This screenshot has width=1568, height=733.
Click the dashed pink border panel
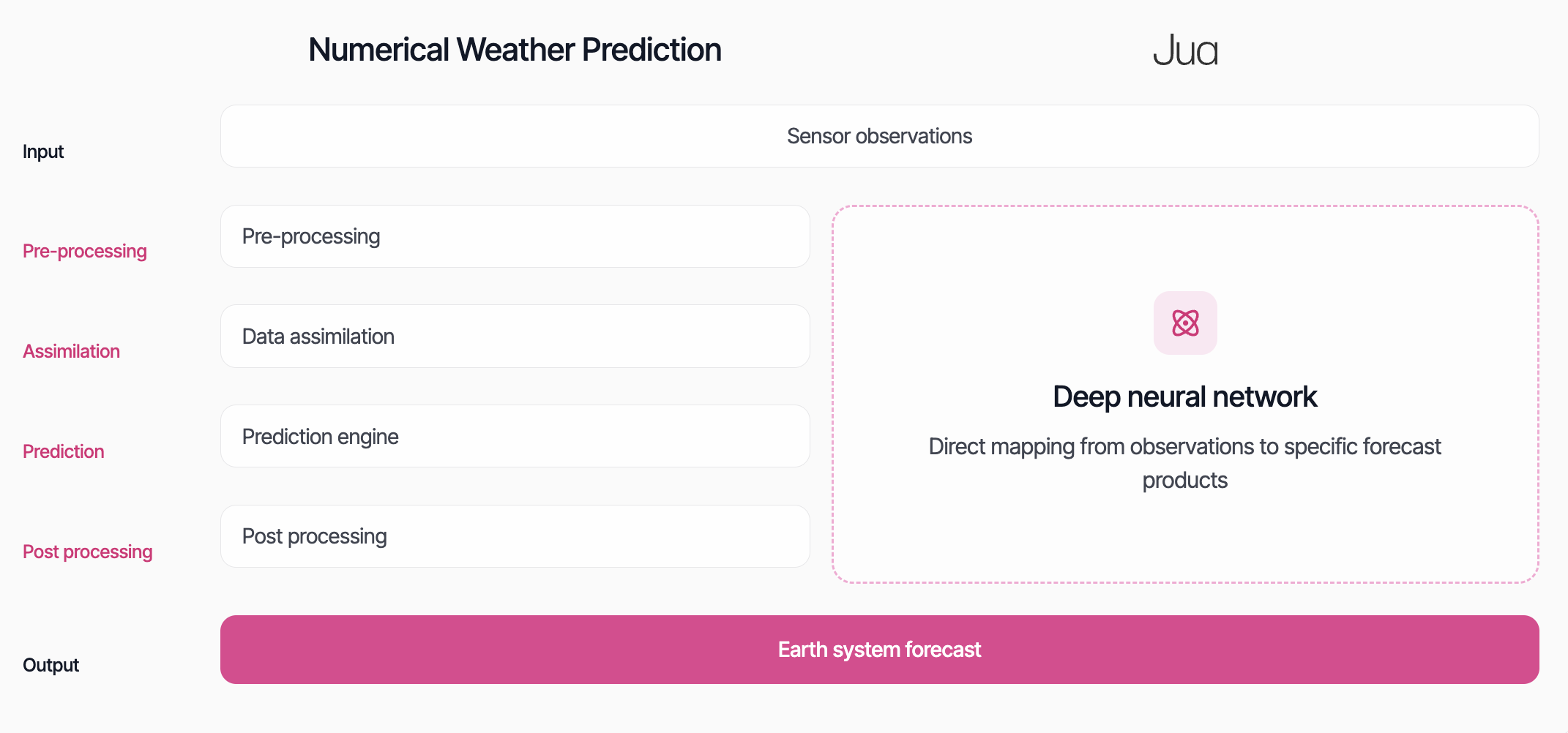tap(1185, 394)
